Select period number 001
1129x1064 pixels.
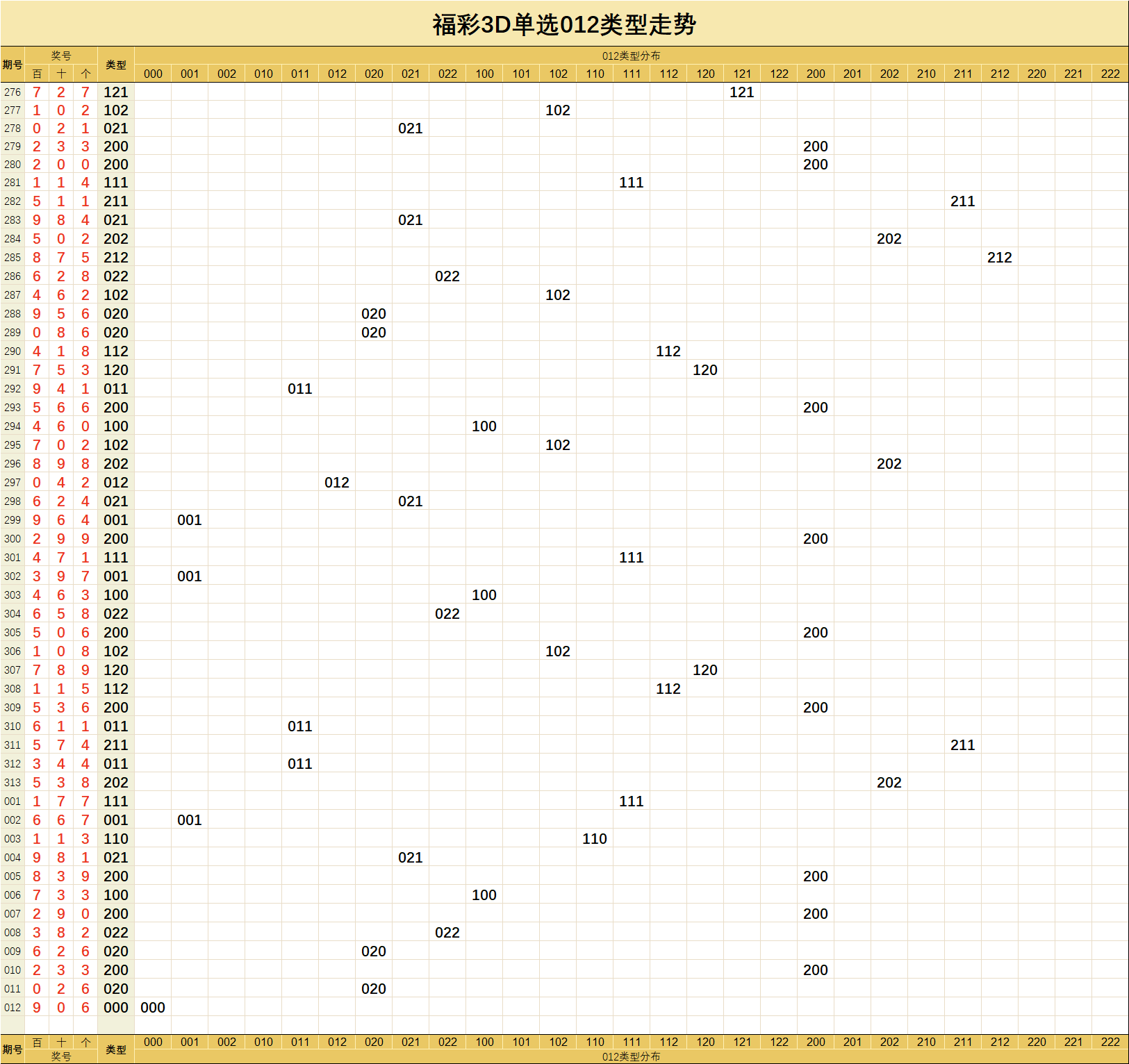coord(13,801)
